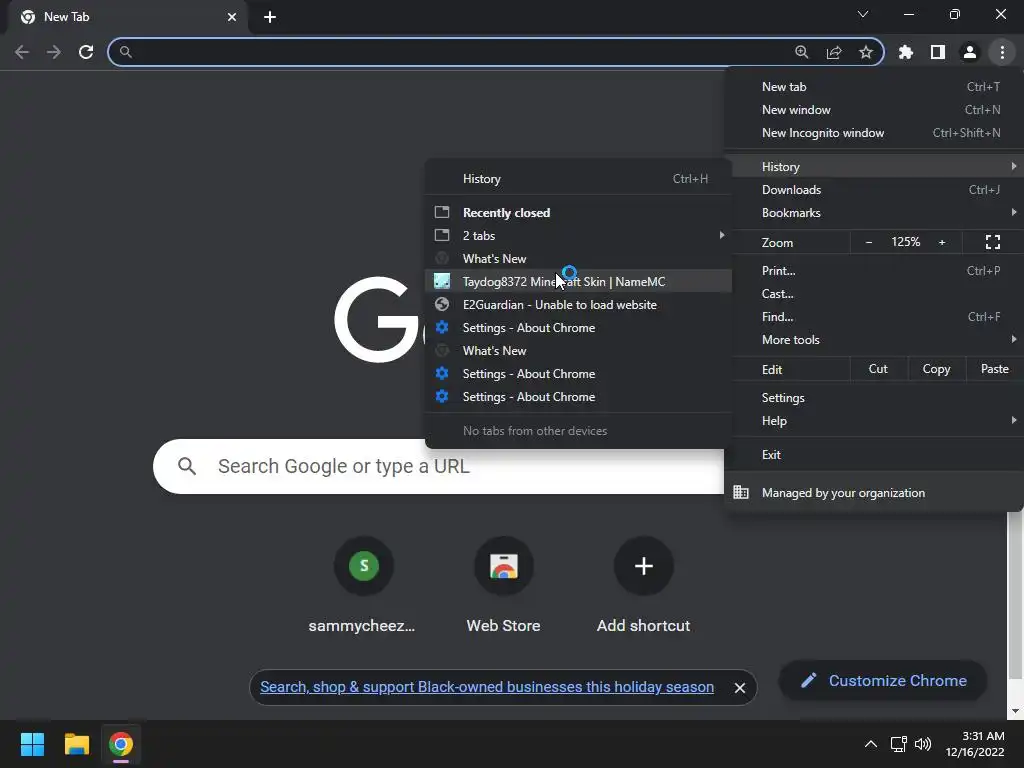Click the three-dot Chrome menu button

tap(1002, 52)
